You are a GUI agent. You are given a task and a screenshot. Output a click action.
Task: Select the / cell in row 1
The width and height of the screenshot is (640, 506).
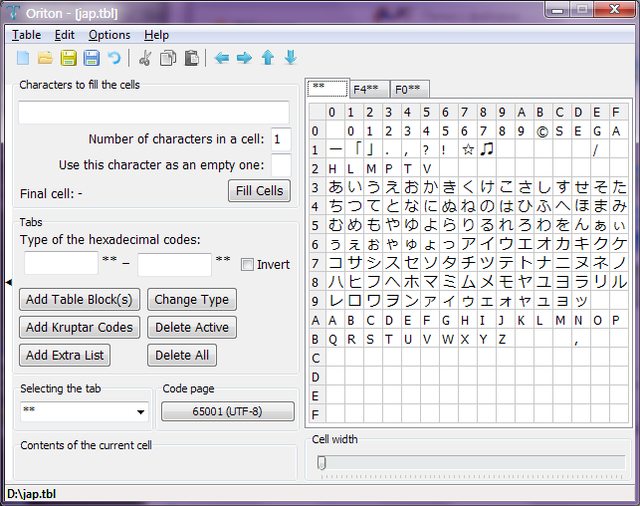point(600,150)
